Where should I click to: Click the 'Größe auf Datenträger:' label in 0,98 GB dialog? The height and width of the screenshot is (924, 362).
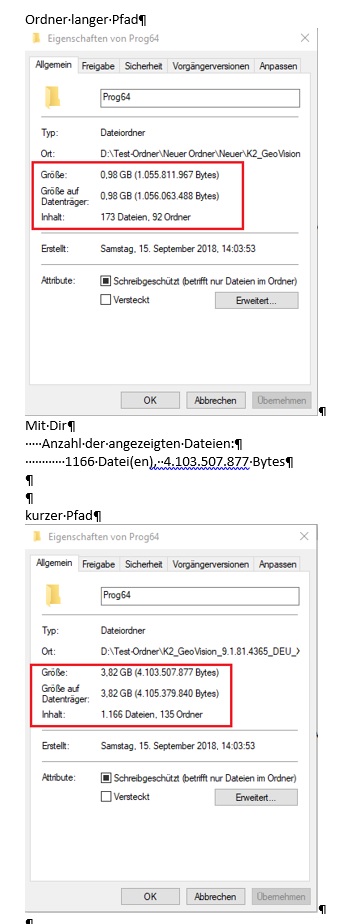tap(65, 196)
